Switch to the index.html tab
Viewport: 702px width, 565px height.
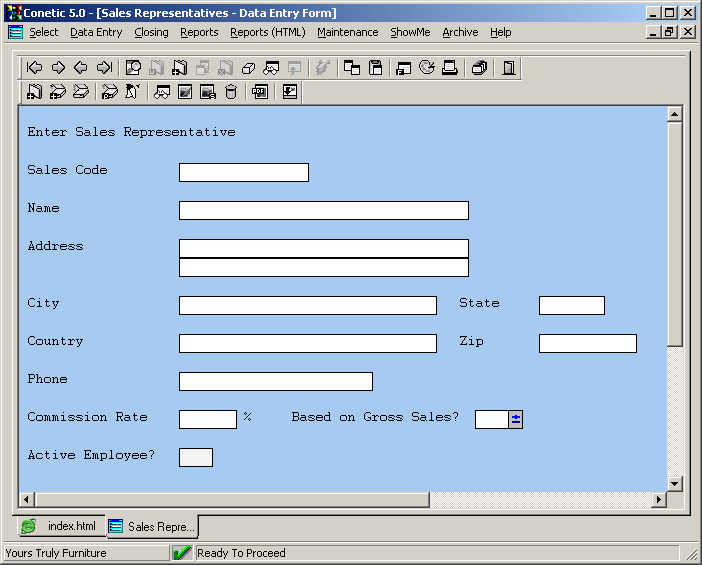61,526
